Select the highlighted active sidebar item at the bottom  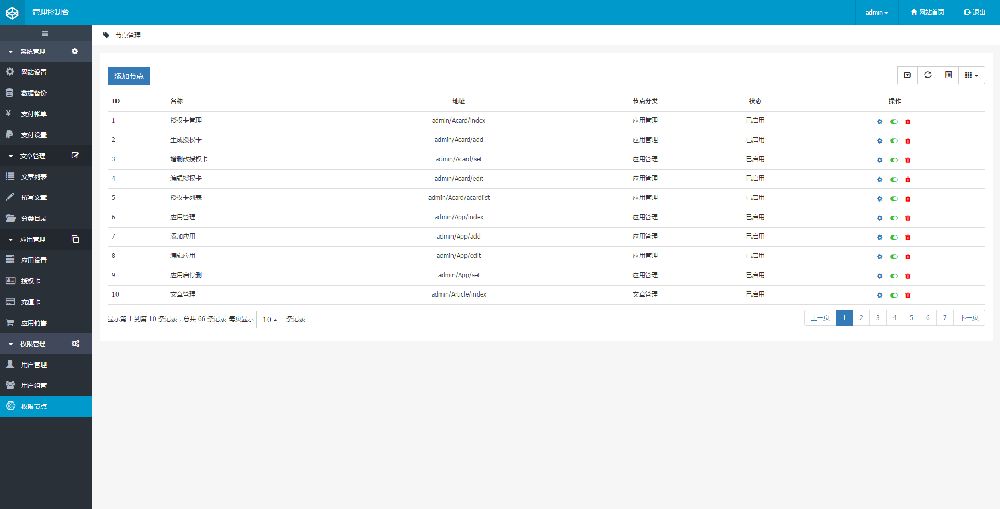point(46,406)
